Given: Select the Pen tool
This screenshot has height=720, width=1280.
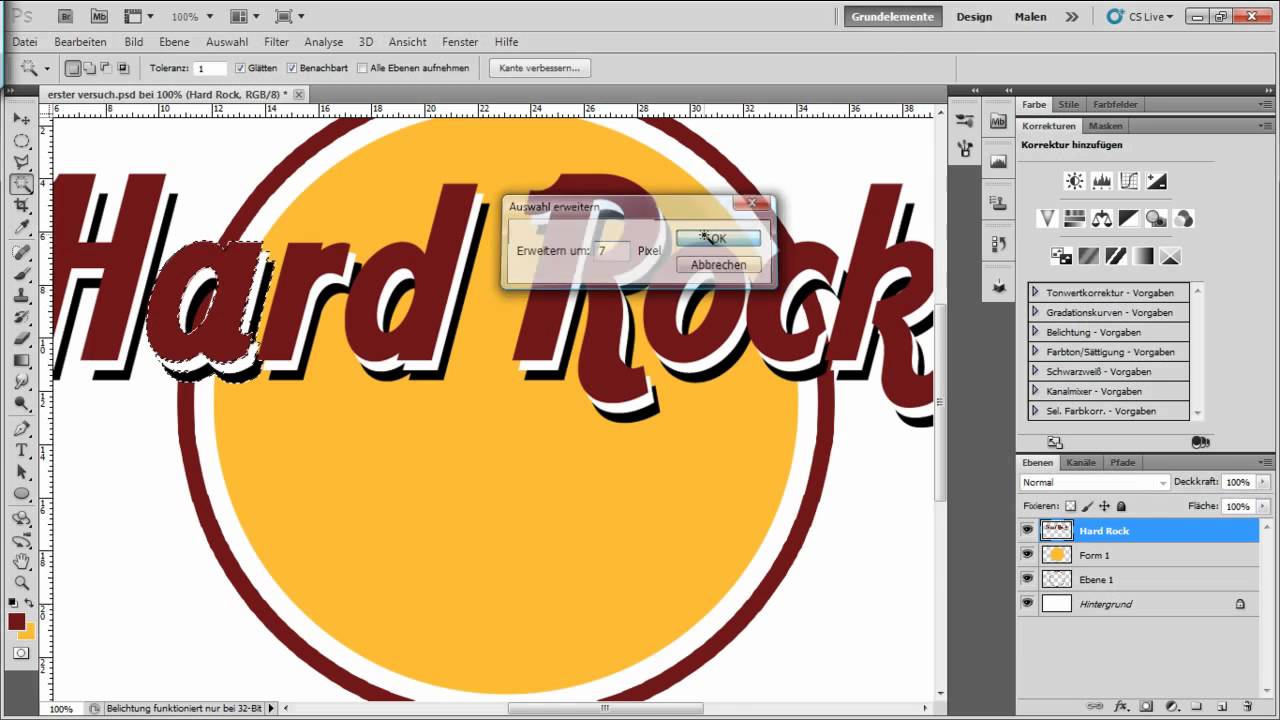Looking at the screenshot, I should 21,429.
